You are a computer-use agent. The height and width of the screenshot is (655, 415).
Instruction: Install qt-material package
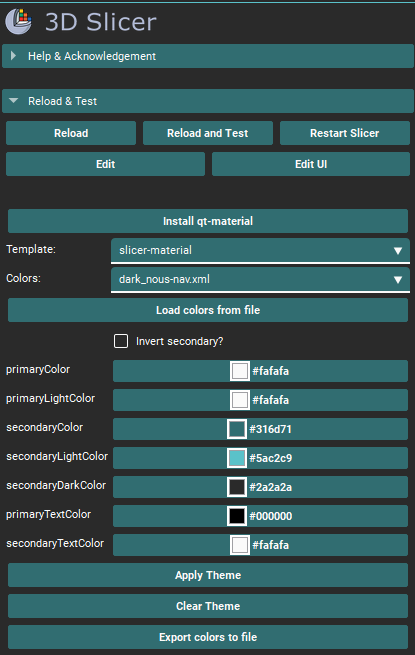tap(208, 221)
